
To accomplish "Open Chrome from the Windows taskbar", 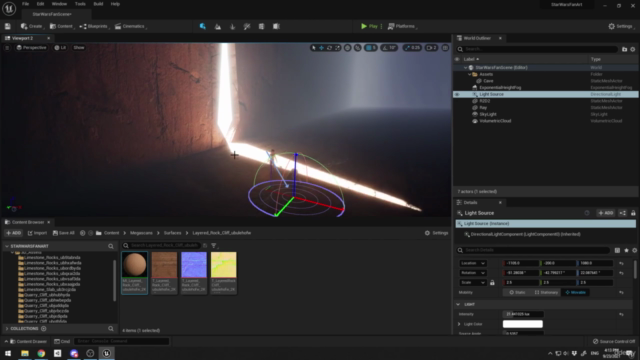I will [x=41, y=353].
